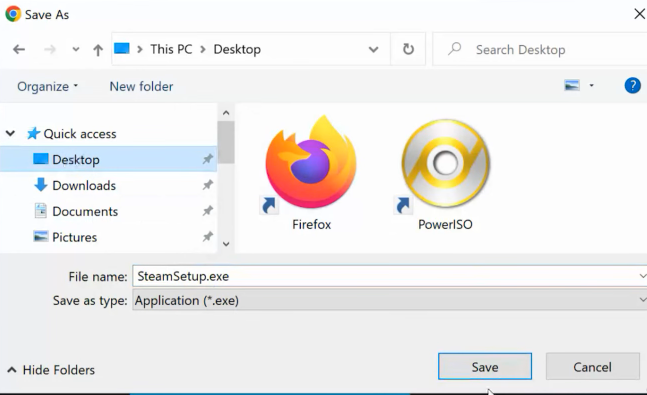Collapse the Quick access tree node
The image size is (647, 395).
click(10, 133)
